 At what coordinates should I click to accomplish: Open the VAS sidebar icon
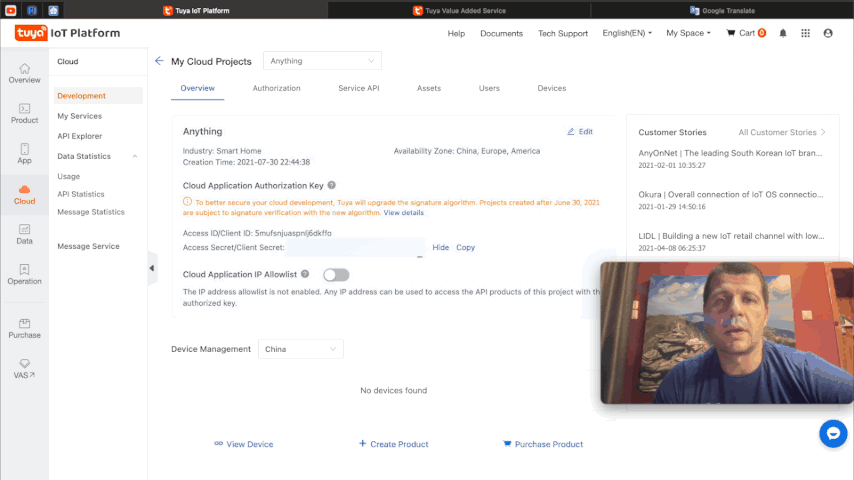25,369
